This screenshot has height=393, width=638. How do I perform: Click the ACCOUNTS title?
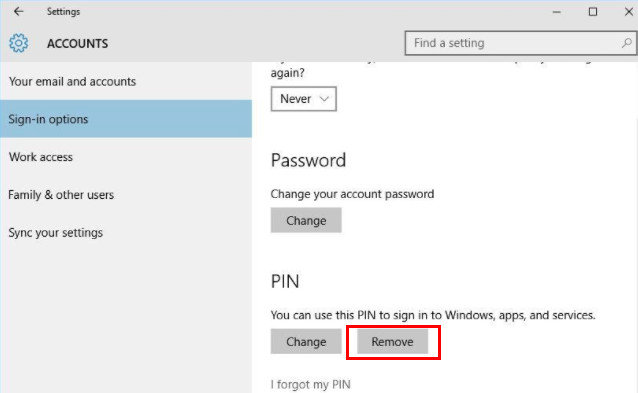[77, 44]
